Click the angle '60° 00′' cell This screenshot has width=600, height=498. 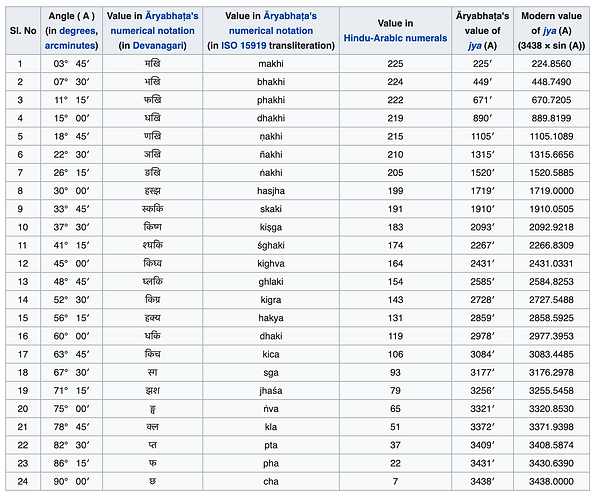[72, 336]
